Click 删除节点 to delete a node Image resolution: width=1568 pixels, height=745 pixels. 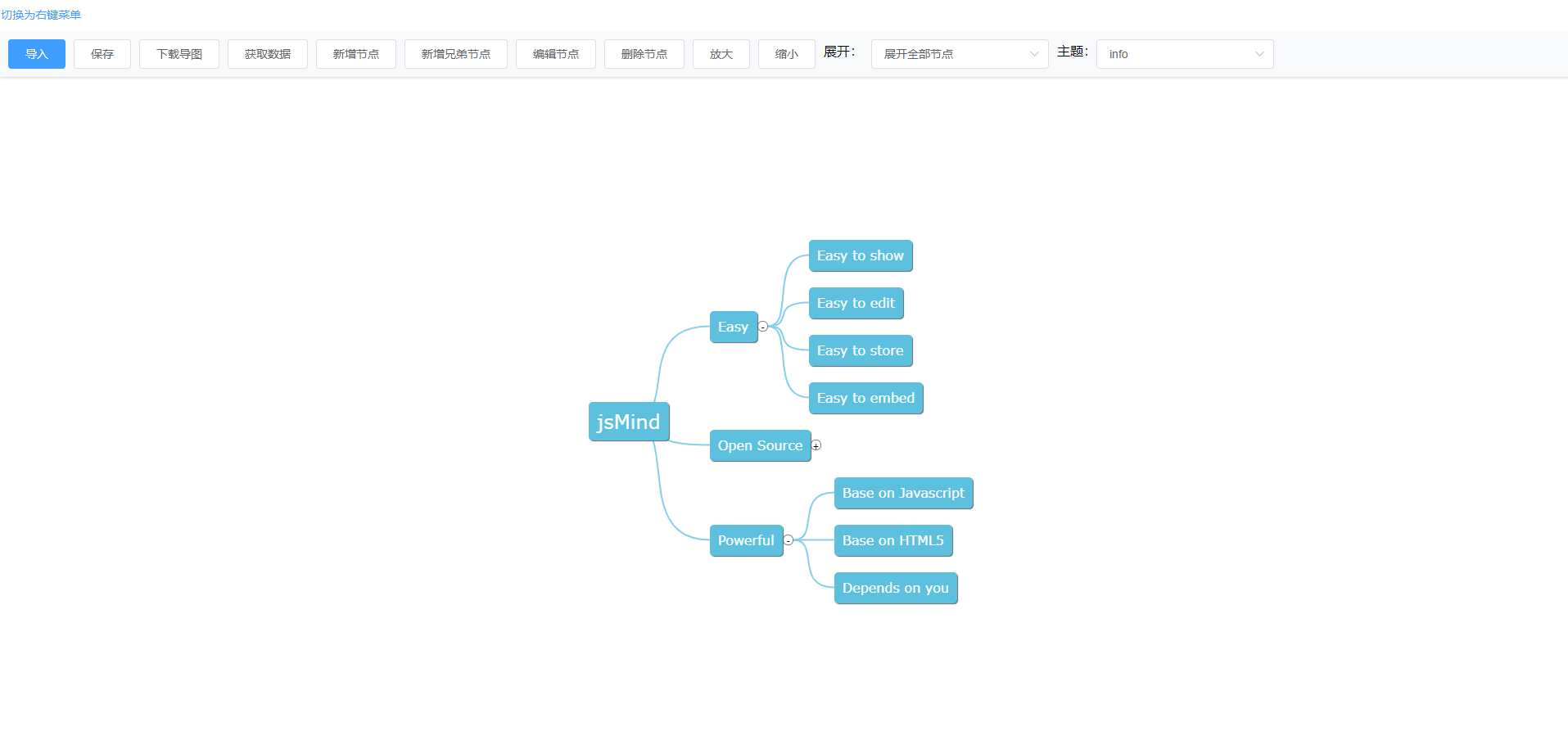[644, 53]
